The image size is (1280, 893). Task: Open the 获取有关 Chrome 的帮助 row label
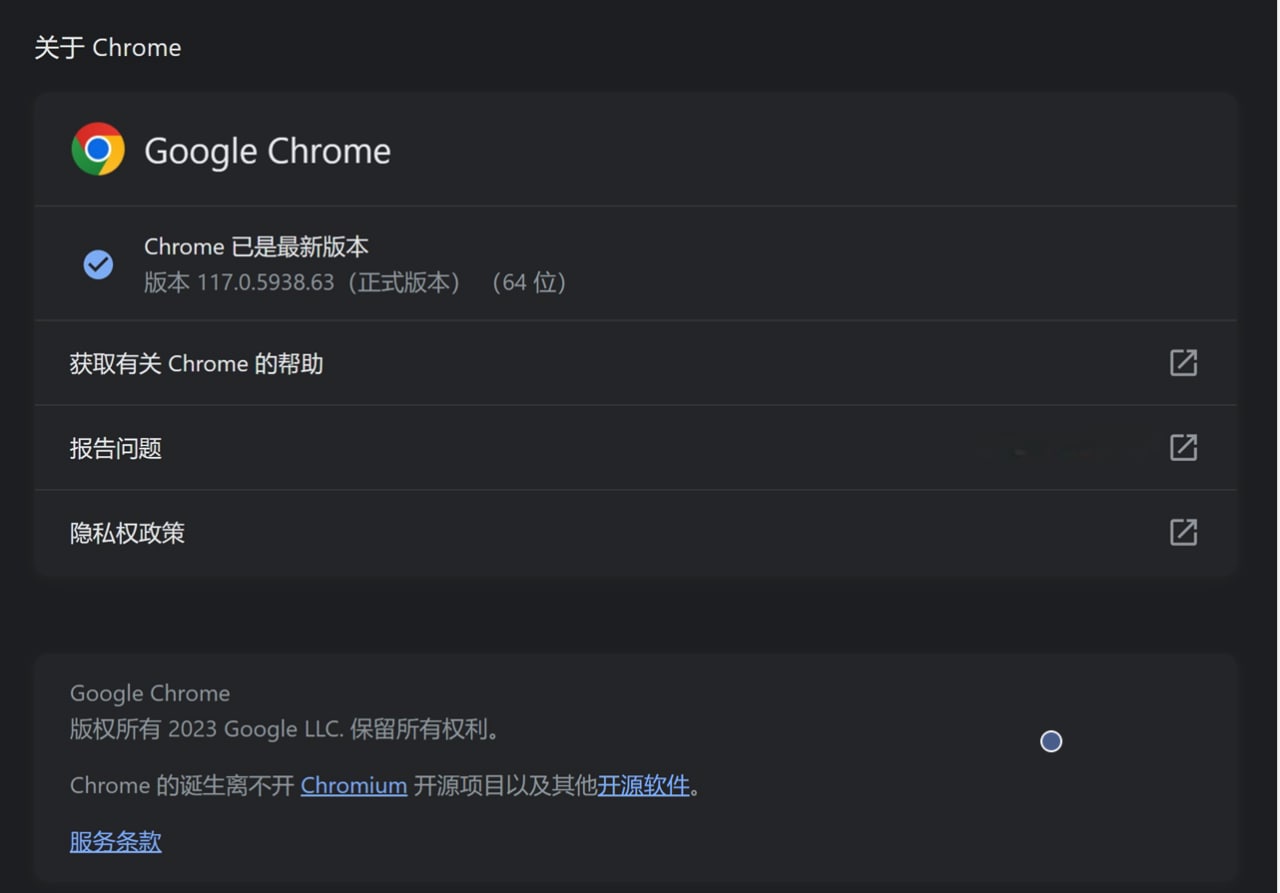tap(196, 364)
